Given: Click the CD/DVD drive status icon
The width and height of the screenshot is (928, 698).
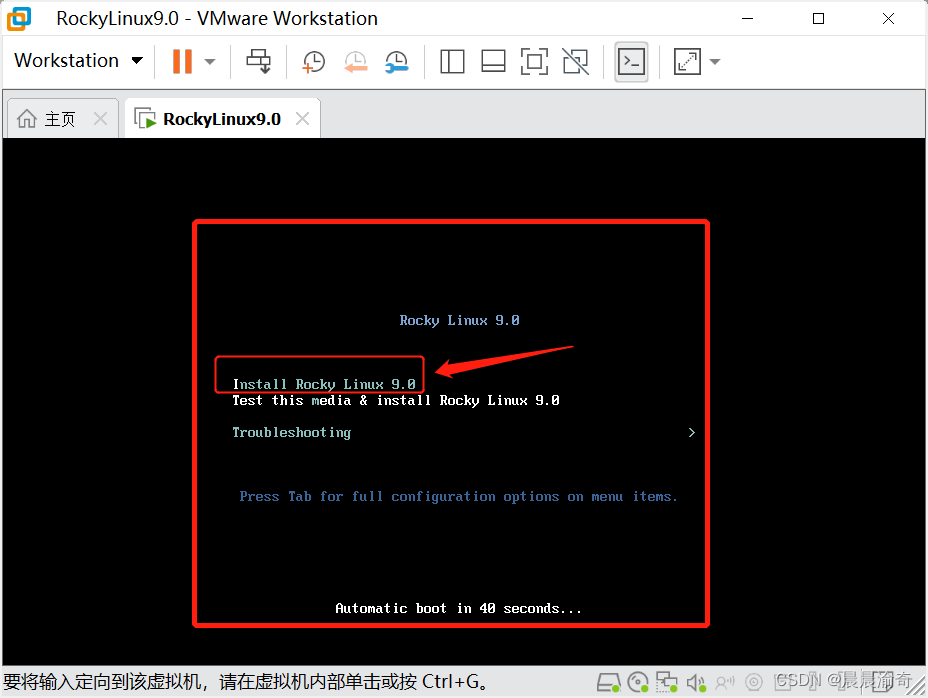Looking at the screenshot, I should [x=638, y=682].
